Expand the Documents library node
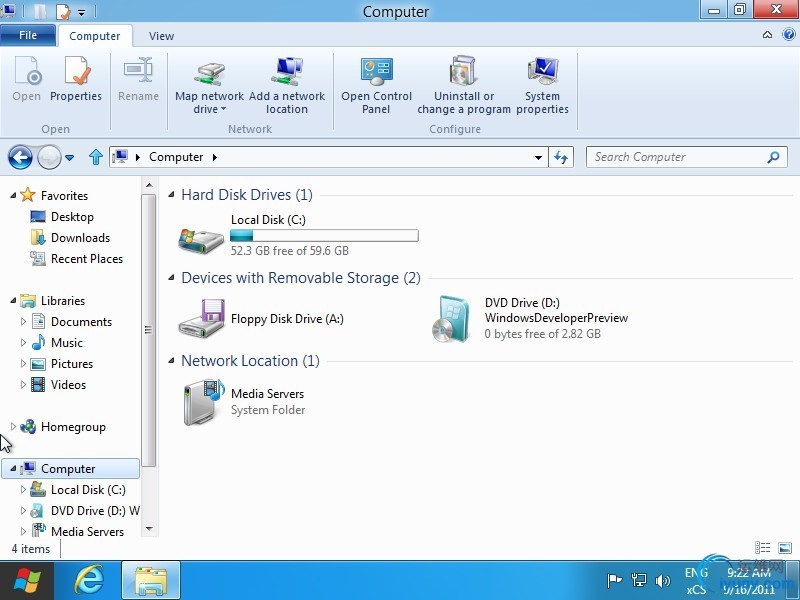Image resolution: width=800 pixels, height=600 pixels. click(23, 321)
